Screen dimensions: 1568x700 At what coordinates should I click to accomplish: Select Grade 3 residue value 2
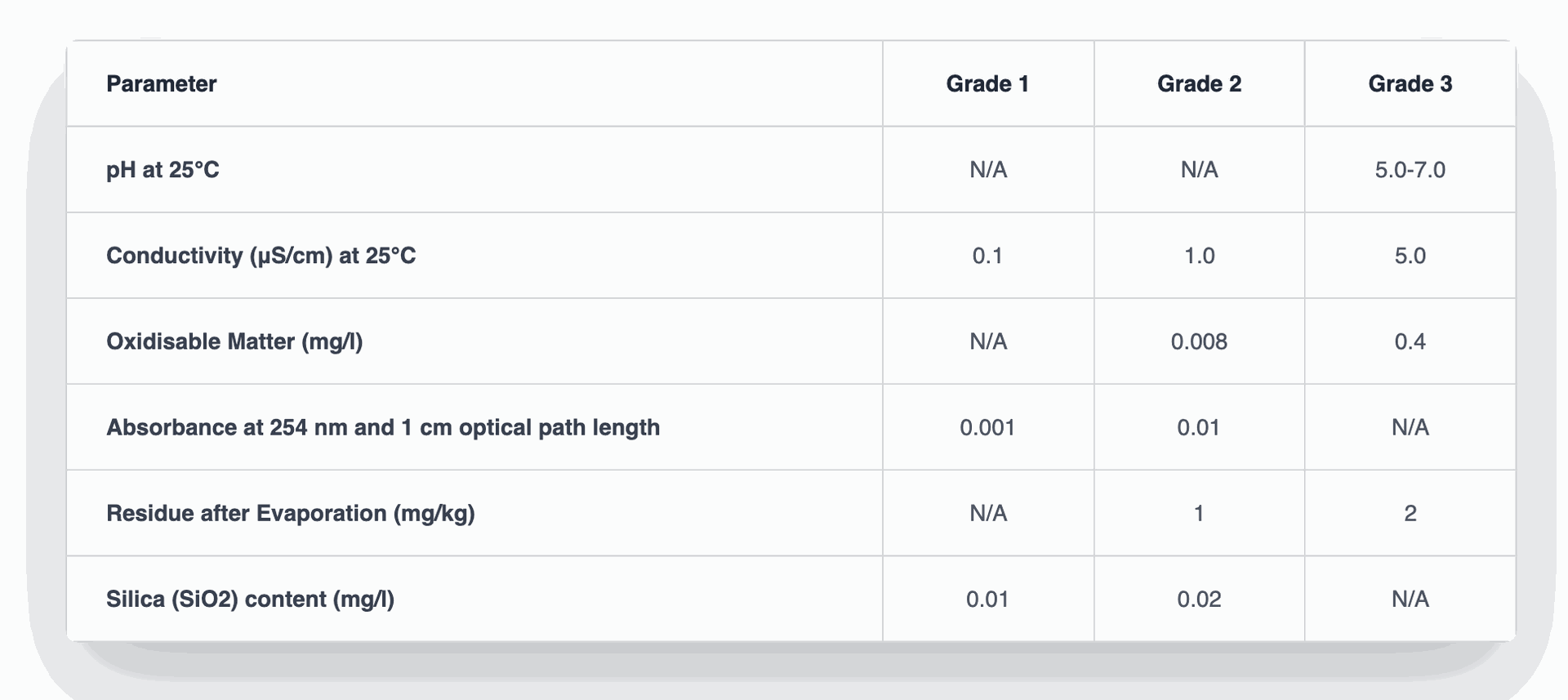[1410, 513]
